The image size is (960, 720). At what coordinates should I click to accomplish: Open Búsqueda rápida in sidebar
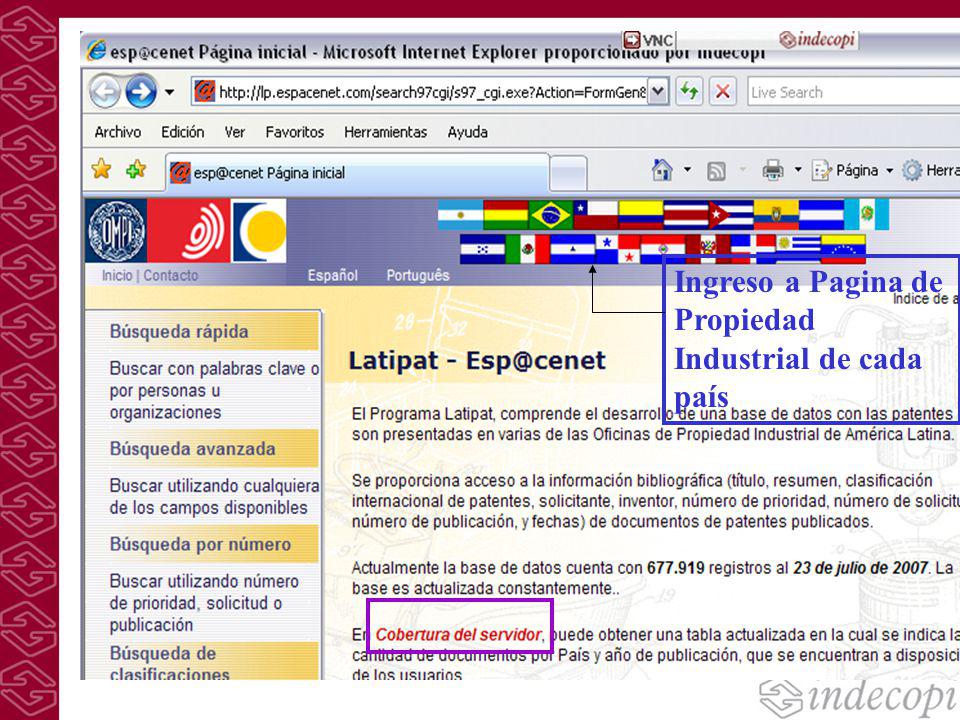click(x=179, y=332)
